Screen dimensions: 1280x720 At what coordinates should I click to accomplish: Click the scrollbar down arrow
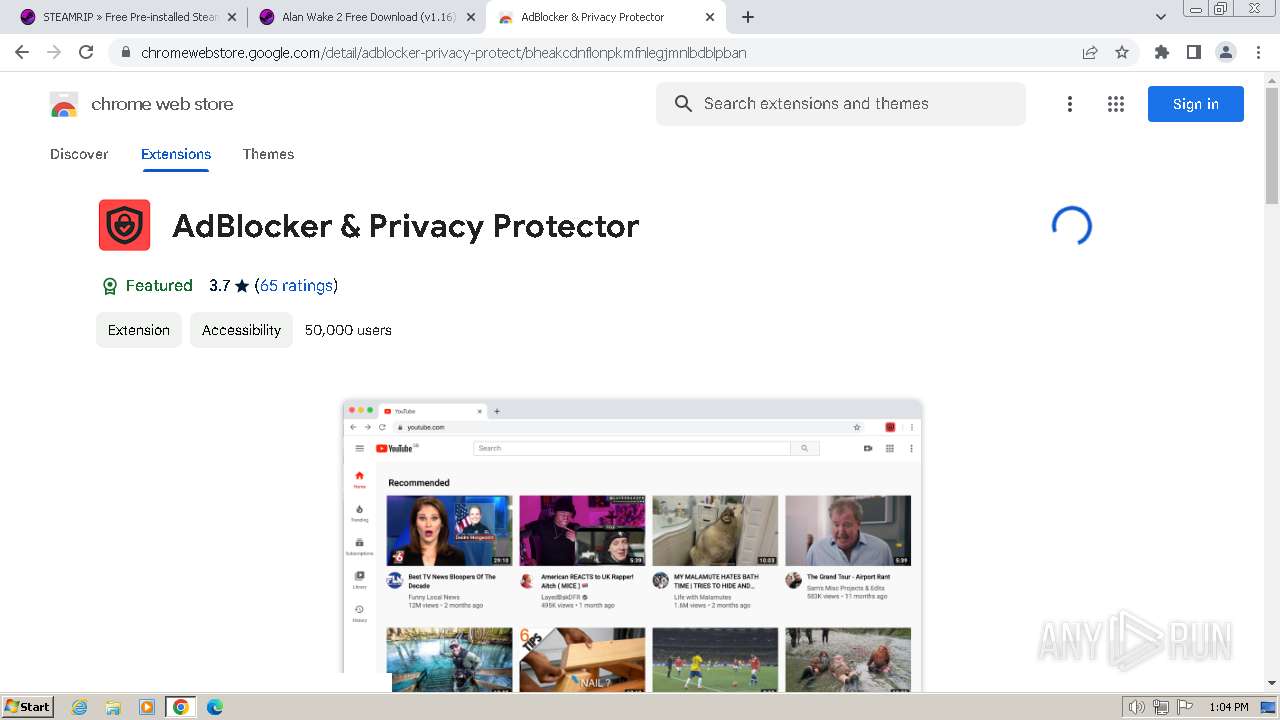pos(1272,683)
